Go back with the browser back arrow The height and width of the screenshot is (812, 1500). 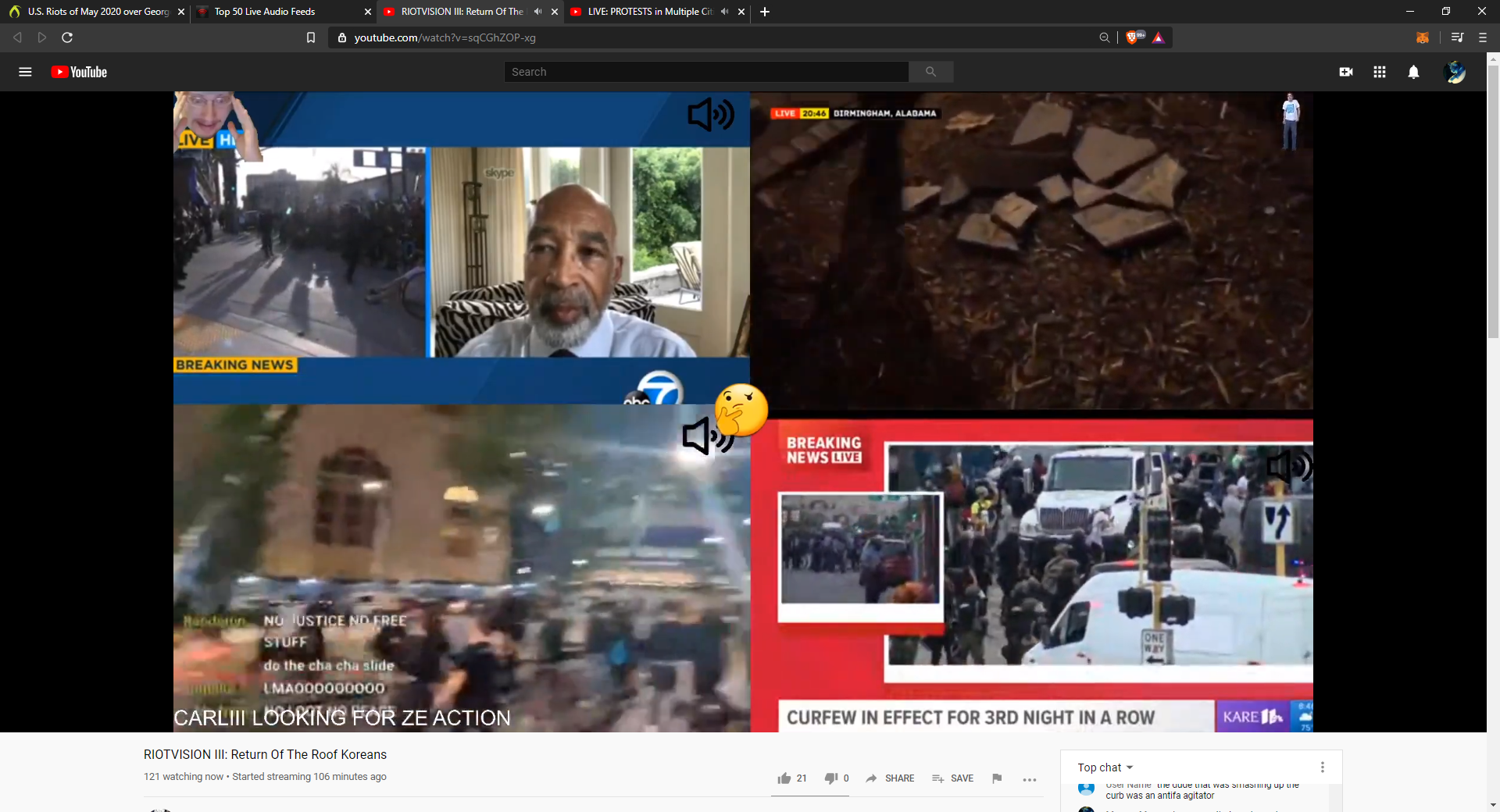[17, 37]
